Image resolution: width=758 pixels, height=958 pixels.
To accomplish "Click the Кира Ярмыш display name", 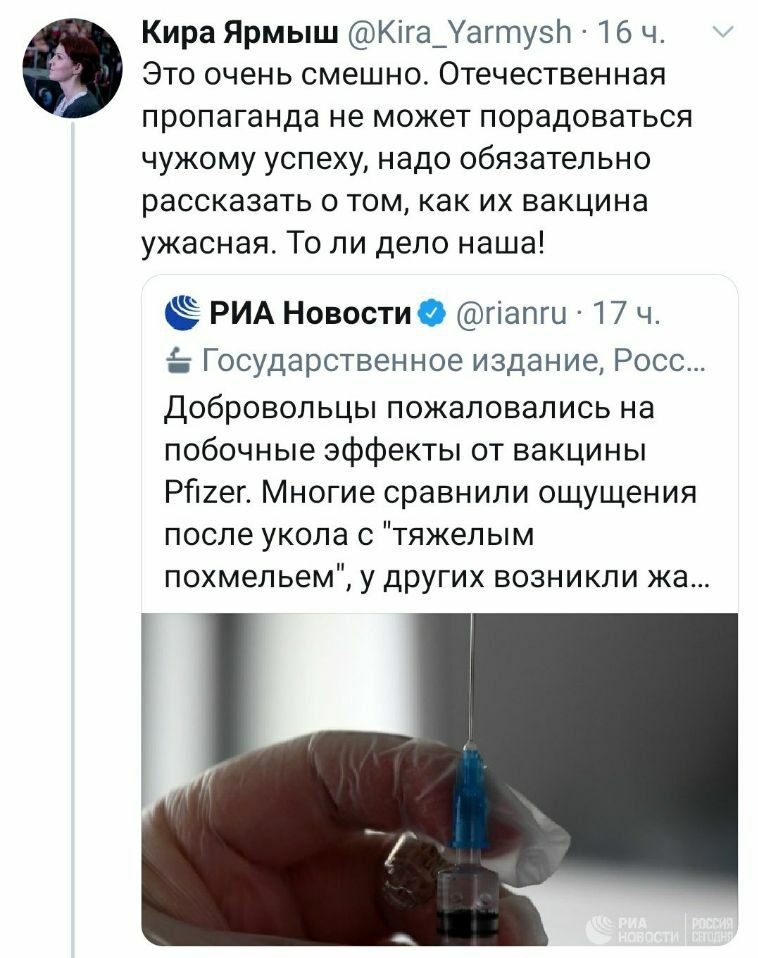I will coord(239,32).
